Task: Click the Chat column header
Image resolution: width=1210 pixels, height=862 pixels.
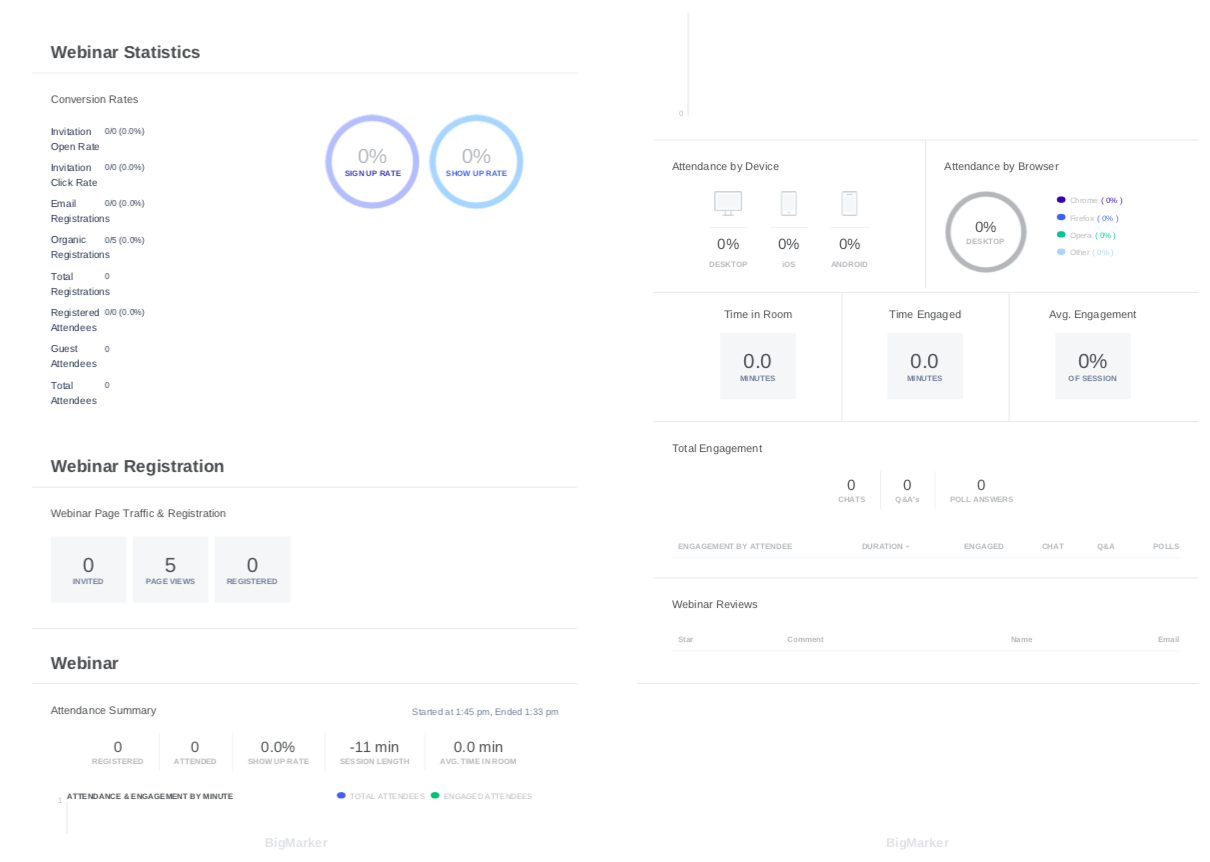Action: (x=1053, y=547)
